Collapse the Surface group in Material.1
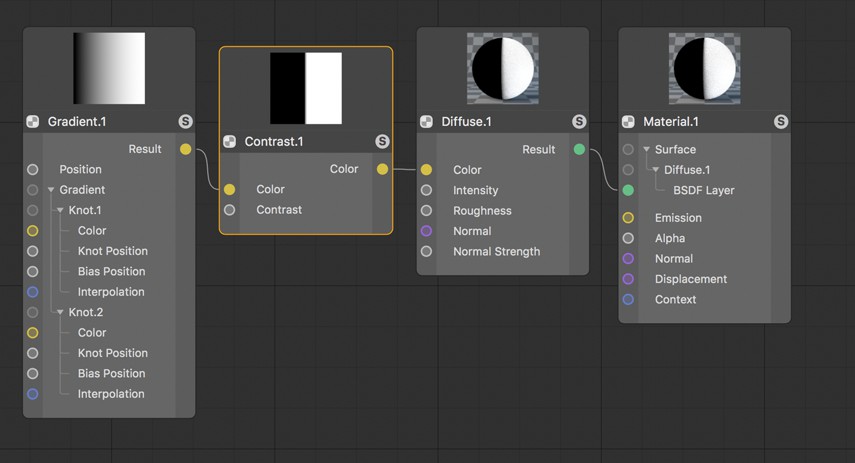This screenshot has height=463, width=855. pyautogui.click(x=646, y=149)
